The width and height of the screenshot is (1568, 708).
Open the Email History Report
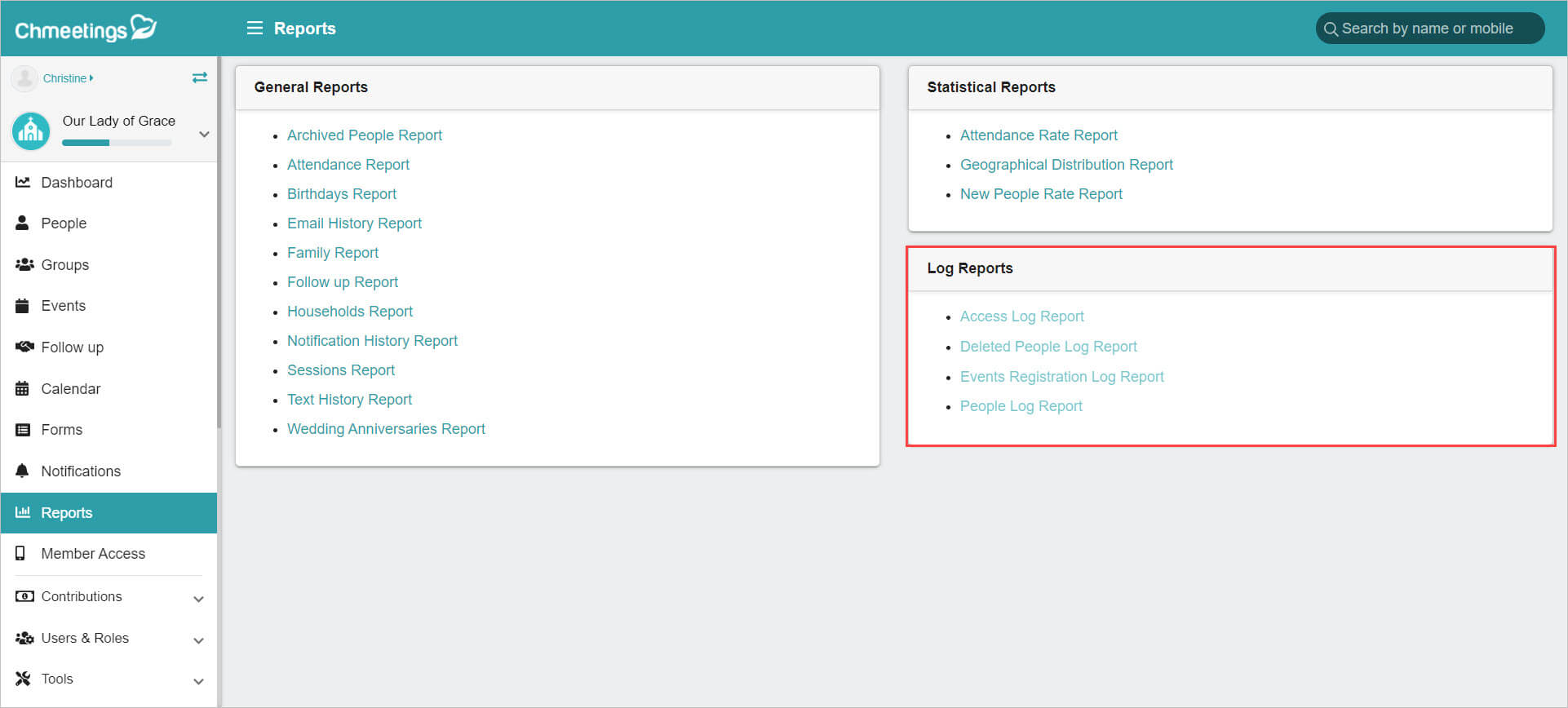click(x=354, y=223)
